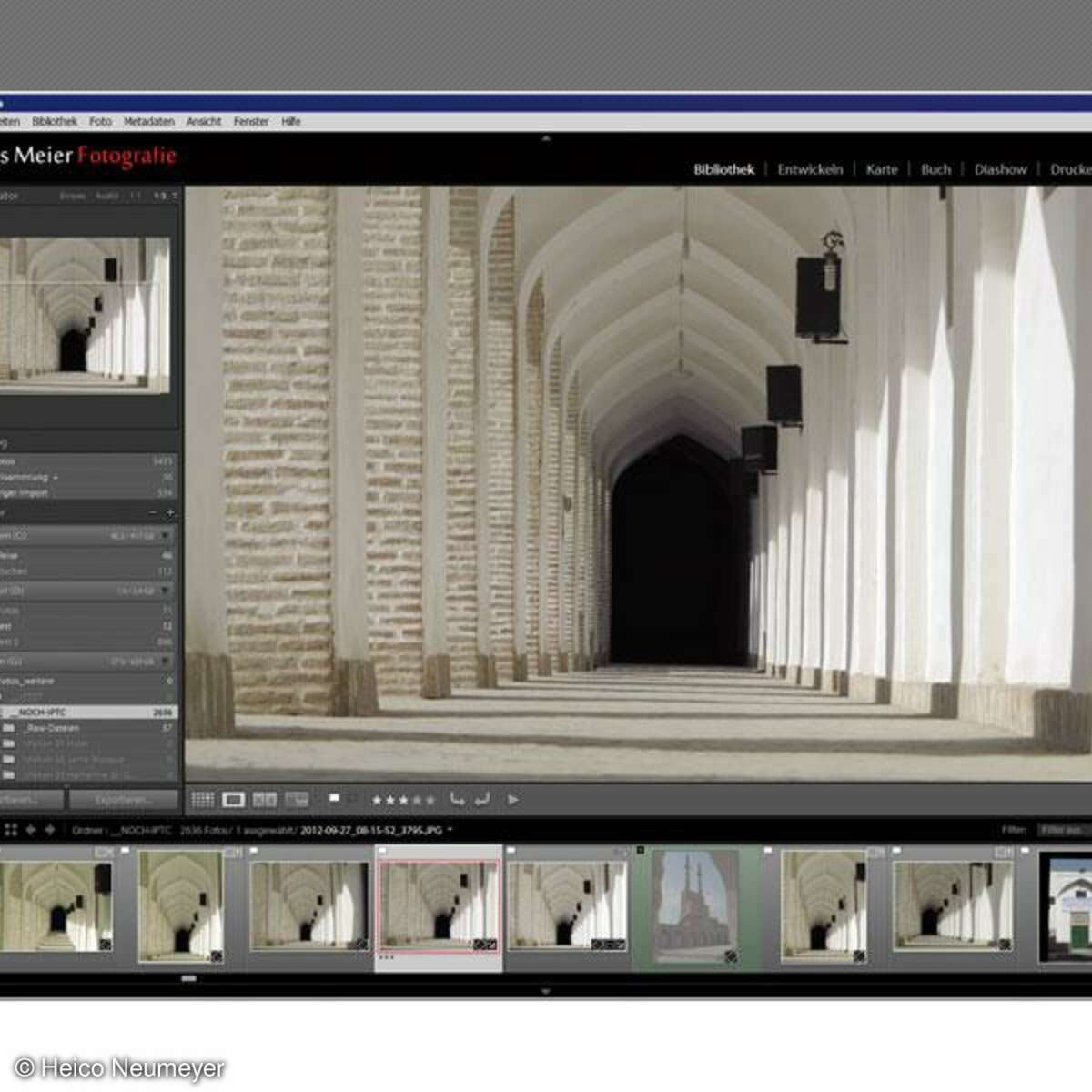Select the mosque thumbnail in the filmstrip
1092x1092 pixels.
[x=693, y=905]
